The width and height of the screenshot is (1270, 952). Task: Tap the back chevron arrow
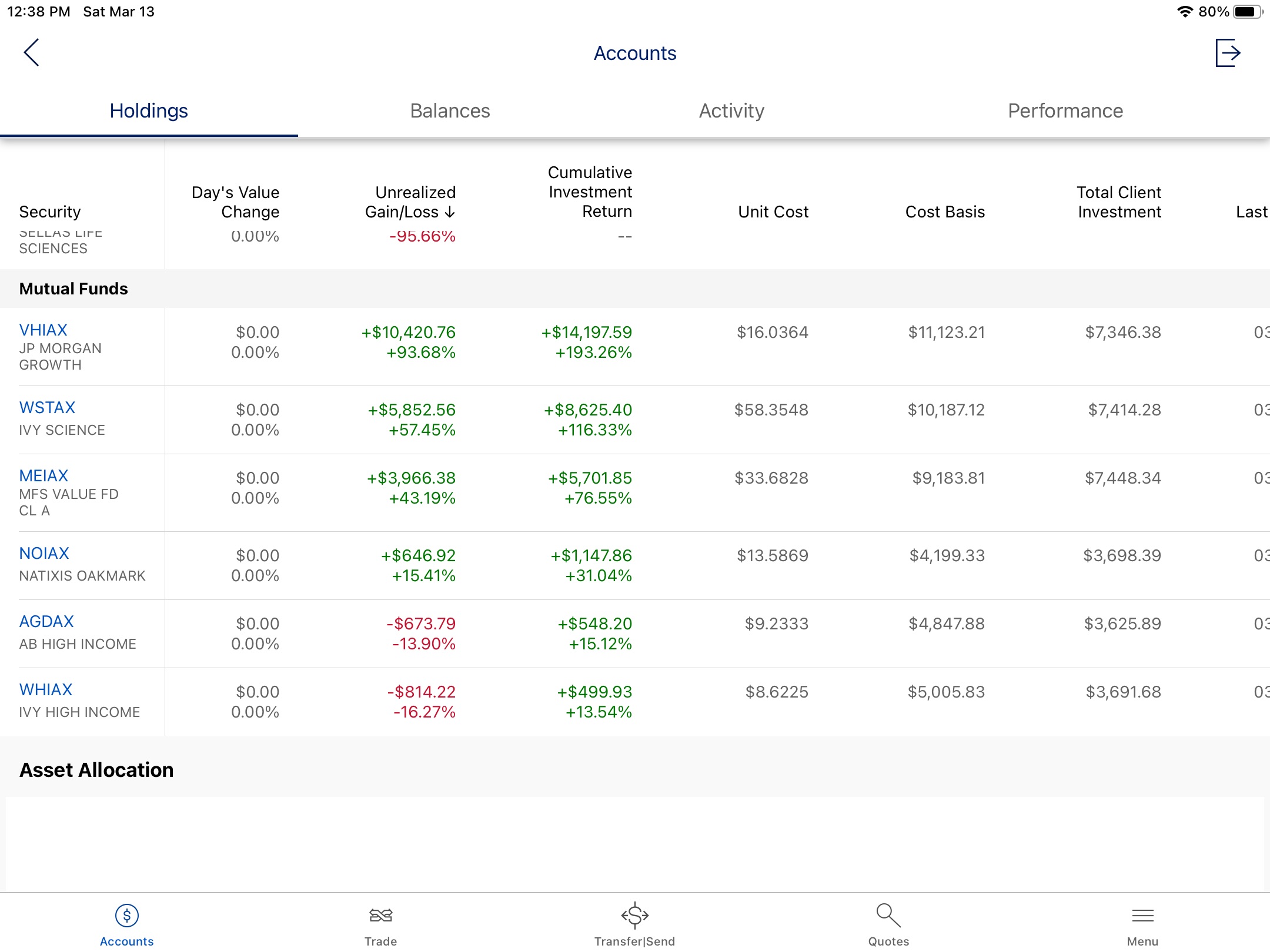[x=32, y=53]
